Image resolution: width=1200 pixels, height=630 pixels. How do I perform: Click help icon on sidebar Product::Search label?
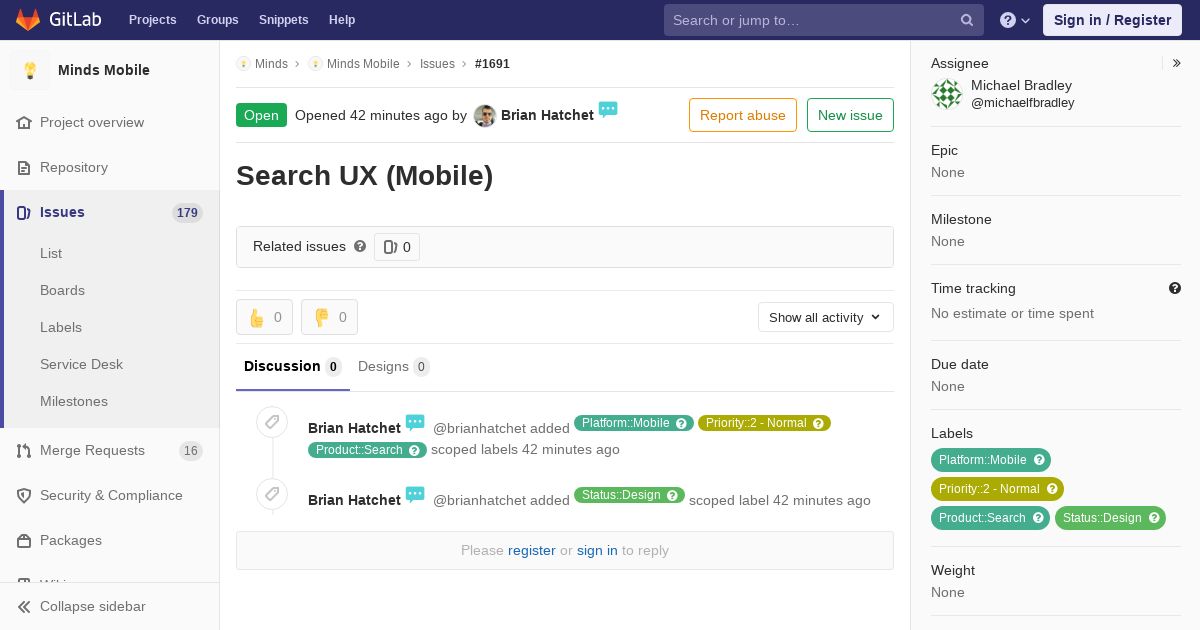1038,518
